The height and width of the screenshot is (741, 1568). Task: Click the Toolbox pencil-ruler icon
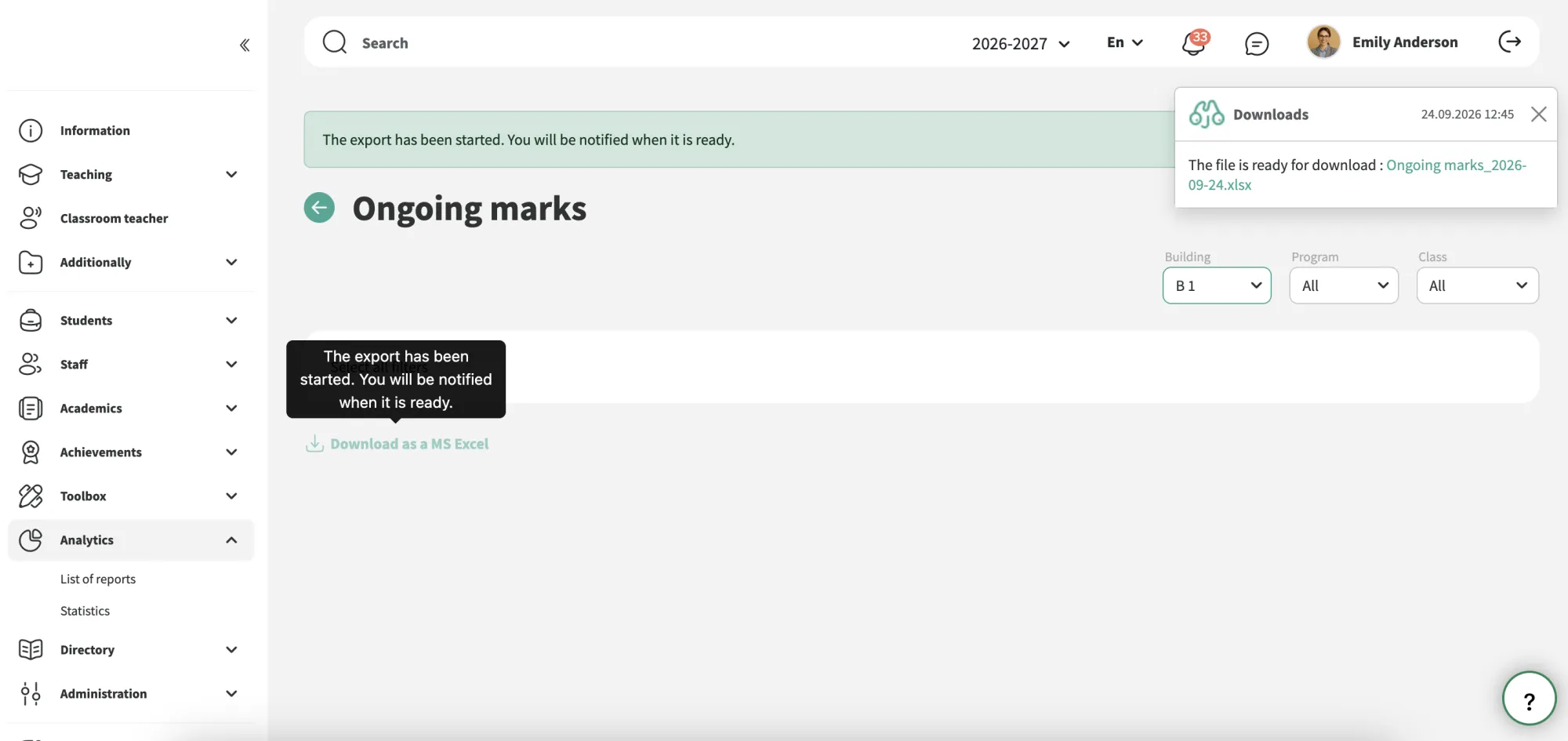tap(31, 496)
